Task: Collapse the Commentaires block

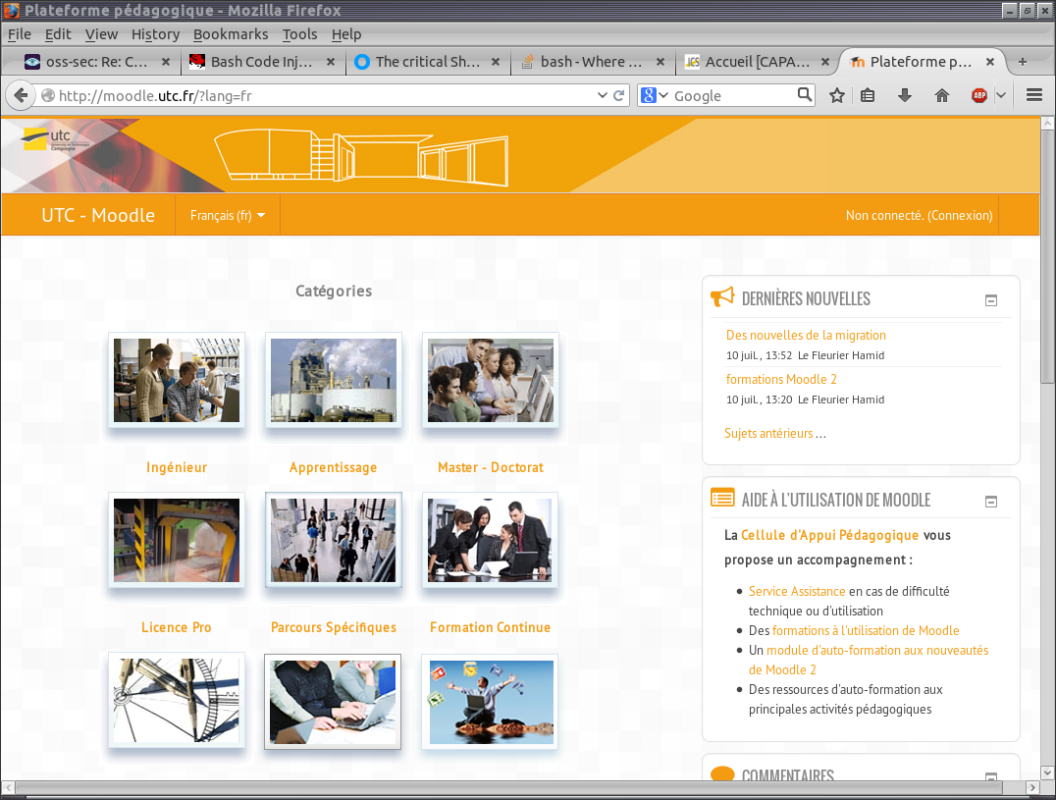Action: [991, 777]
